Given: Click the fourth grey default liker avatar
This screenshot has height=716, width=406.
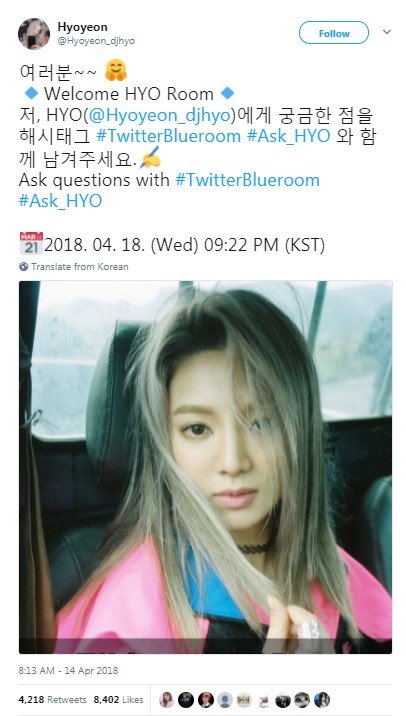Looking at the screenshot, I should (225, 700).
